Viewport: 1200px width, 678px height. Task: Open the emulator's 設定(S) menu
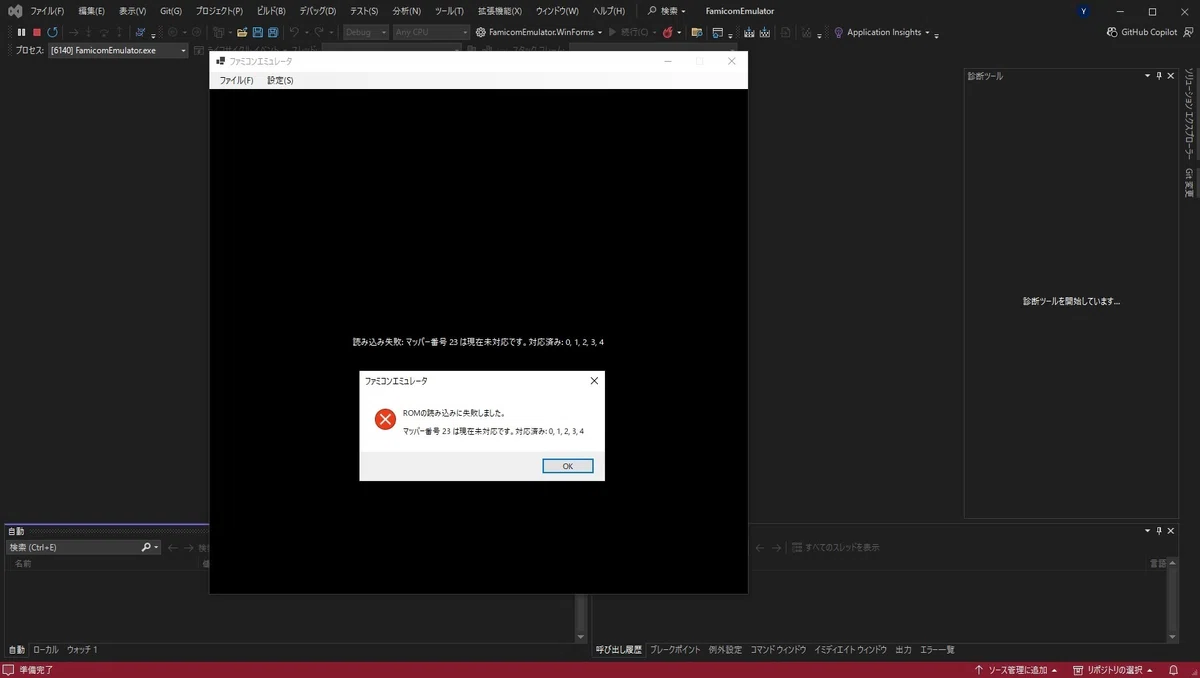pos(280,80)
